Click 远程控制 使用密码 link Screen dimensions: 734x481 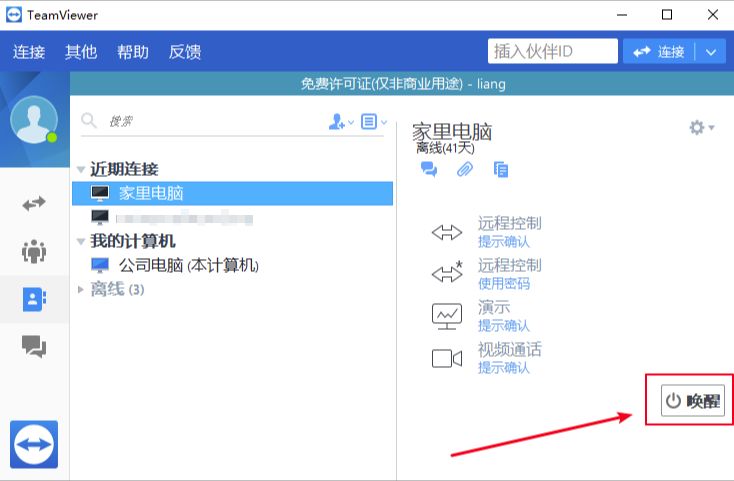(504, 284)
